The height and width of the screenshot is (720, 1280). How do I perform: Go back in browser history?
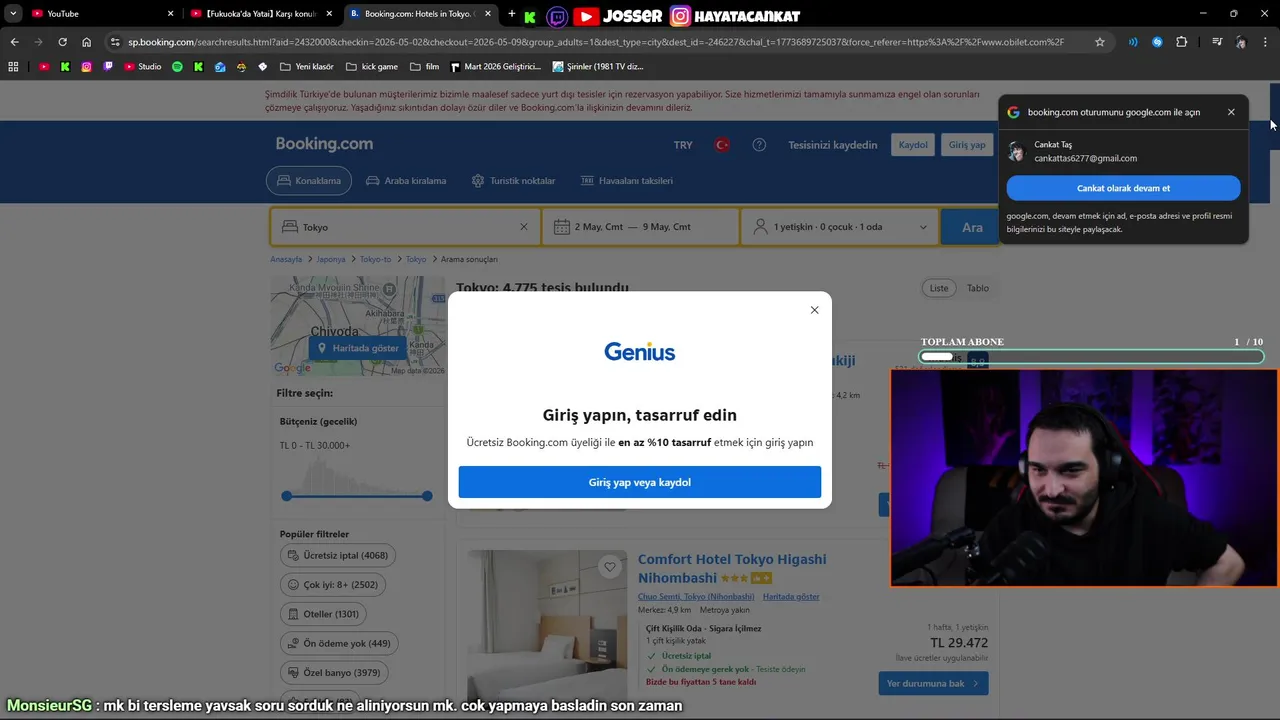pyautogui.click(x=14, y=42)
